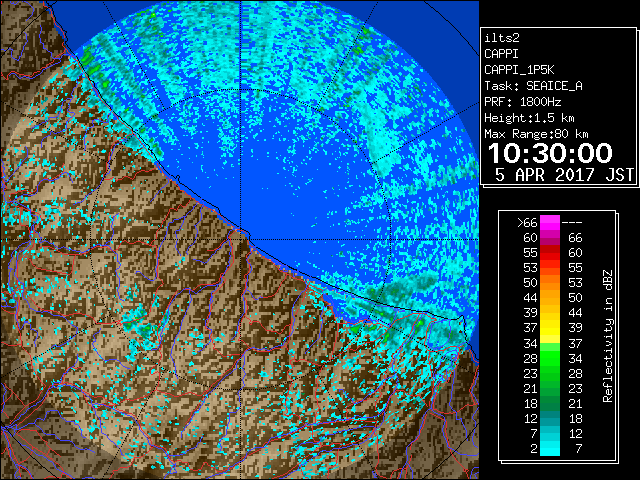
Task: Click the 'Task: SEAICE_A' line
Action: pos(533,86)
